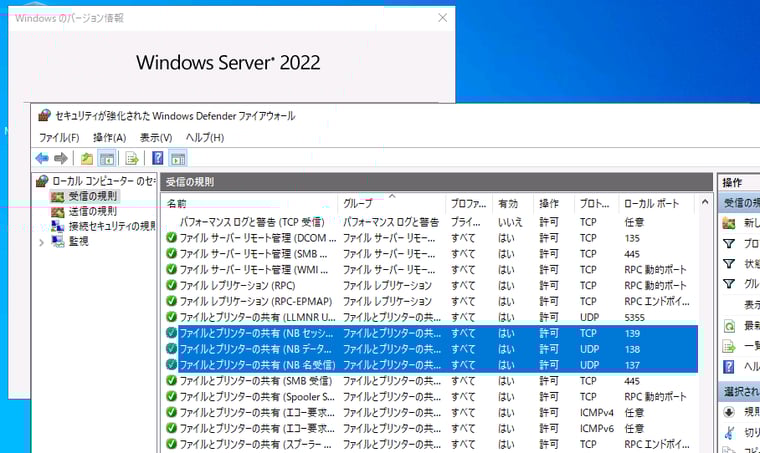The image size is (760, 453).
Task: Go forward with the gray right arrow
Action: (61, 158)
